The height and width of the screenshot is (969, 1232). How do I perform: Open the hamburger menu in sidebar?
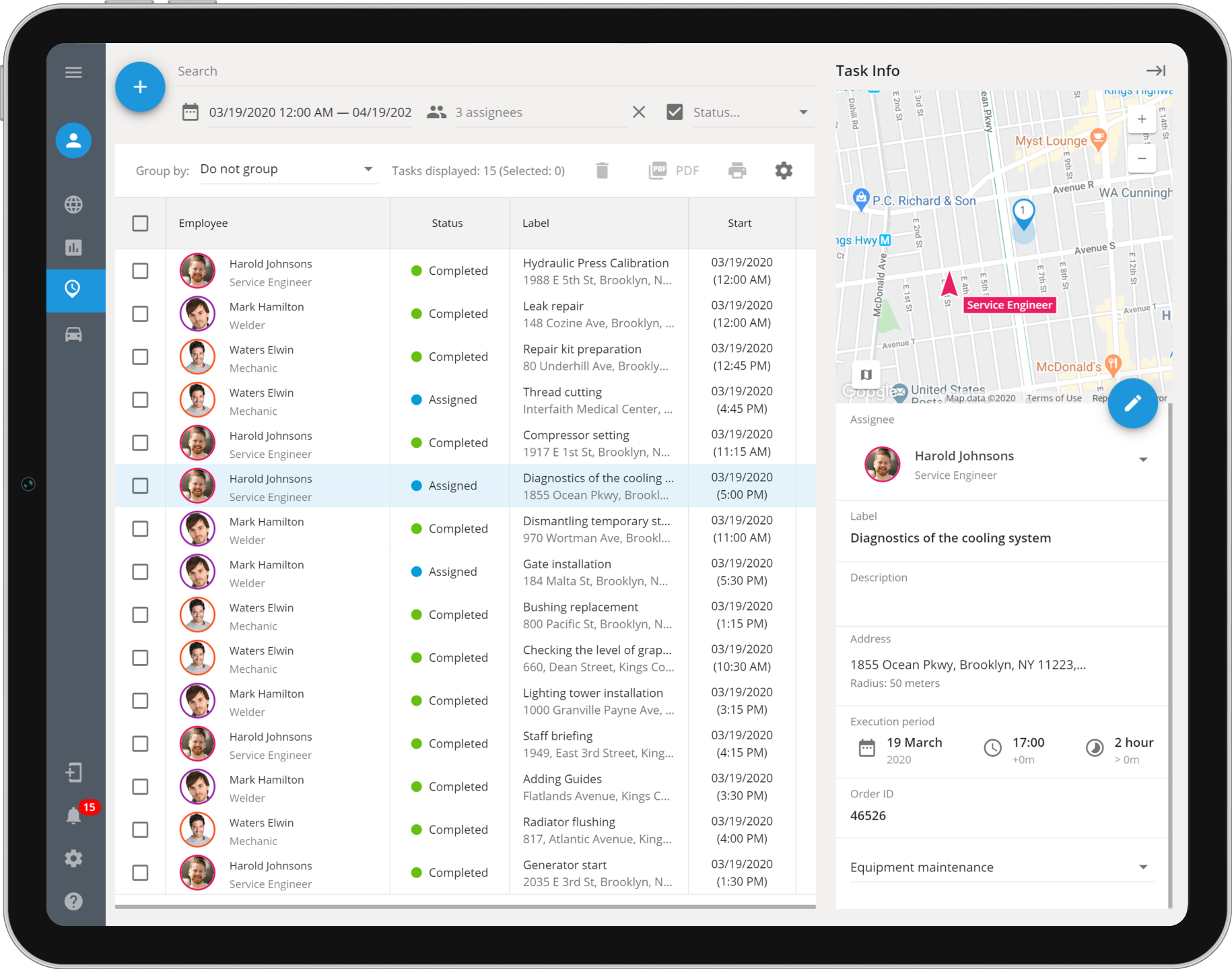tap(73, 73)
